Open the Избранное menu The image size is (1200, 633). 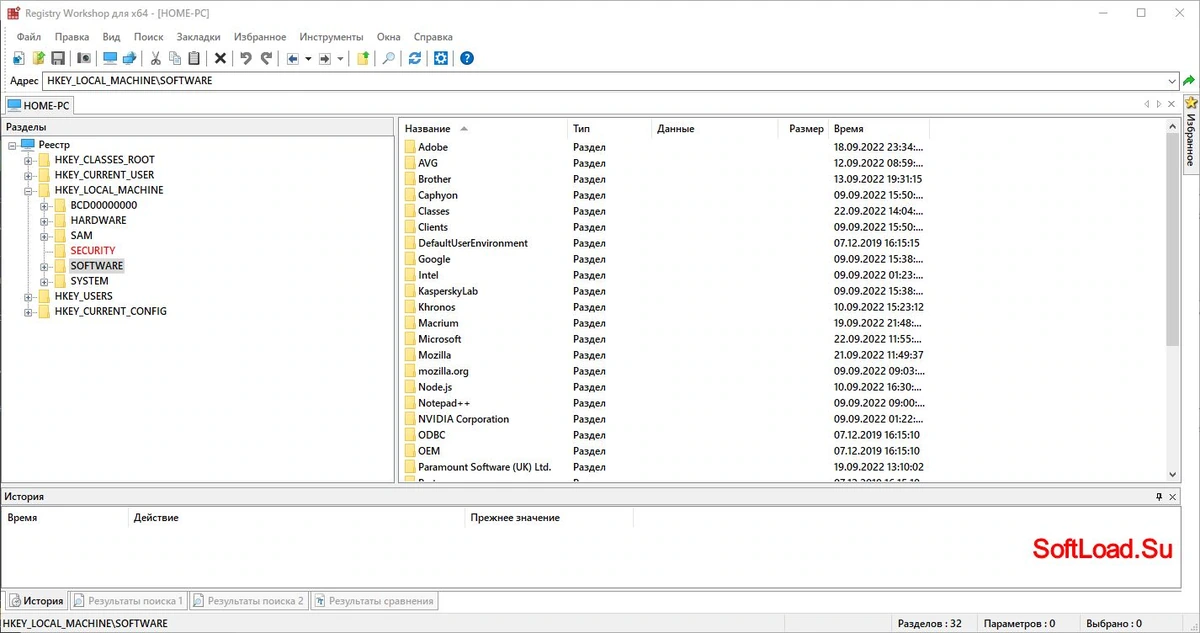(x=260, y=37)
